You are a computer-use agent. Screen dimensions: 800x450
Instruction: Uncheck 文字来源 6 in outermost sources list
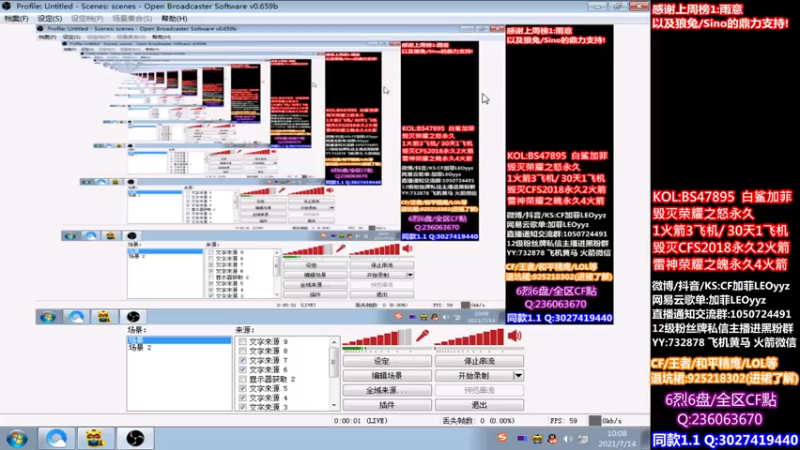tap(242, 369)
